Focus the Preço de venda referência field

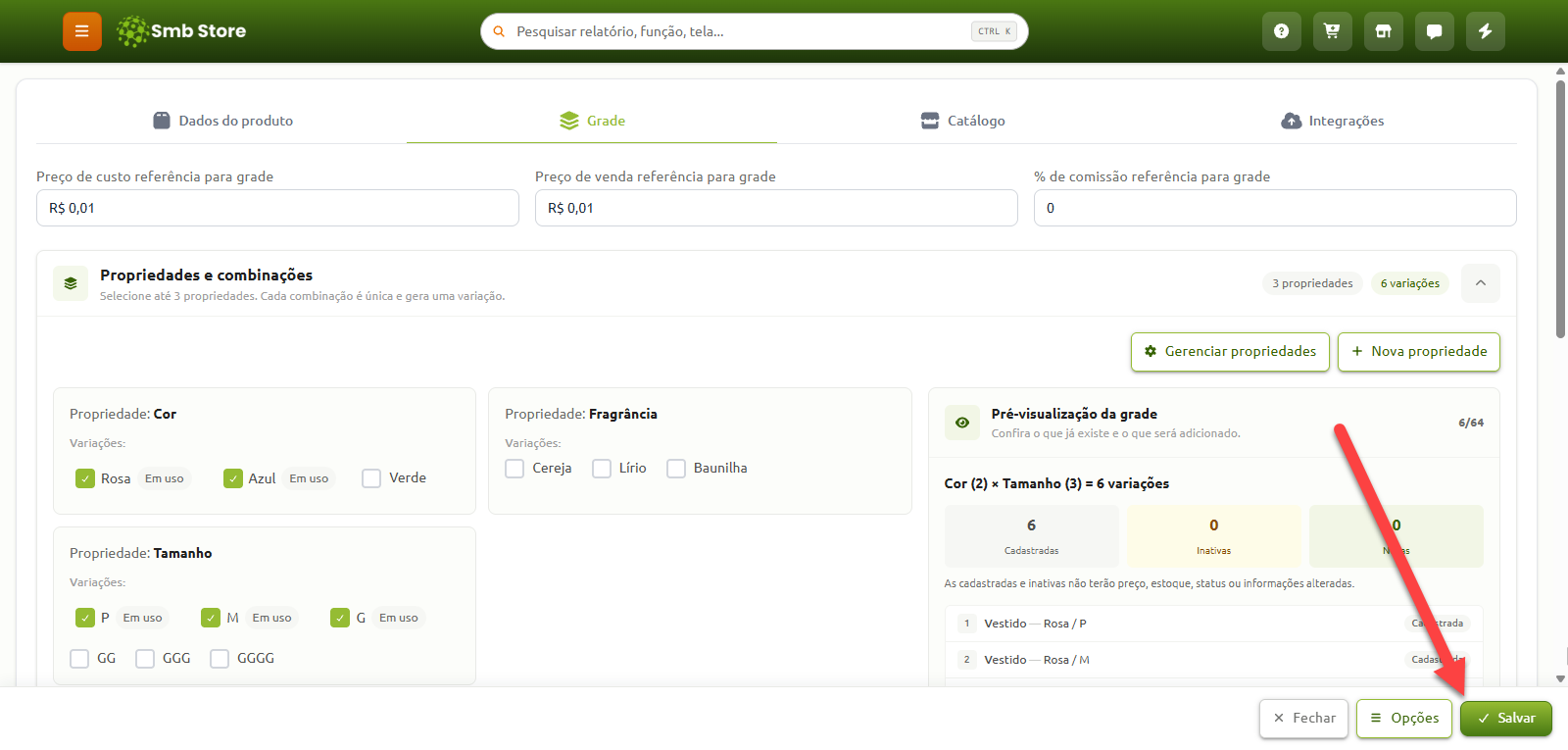776,208
